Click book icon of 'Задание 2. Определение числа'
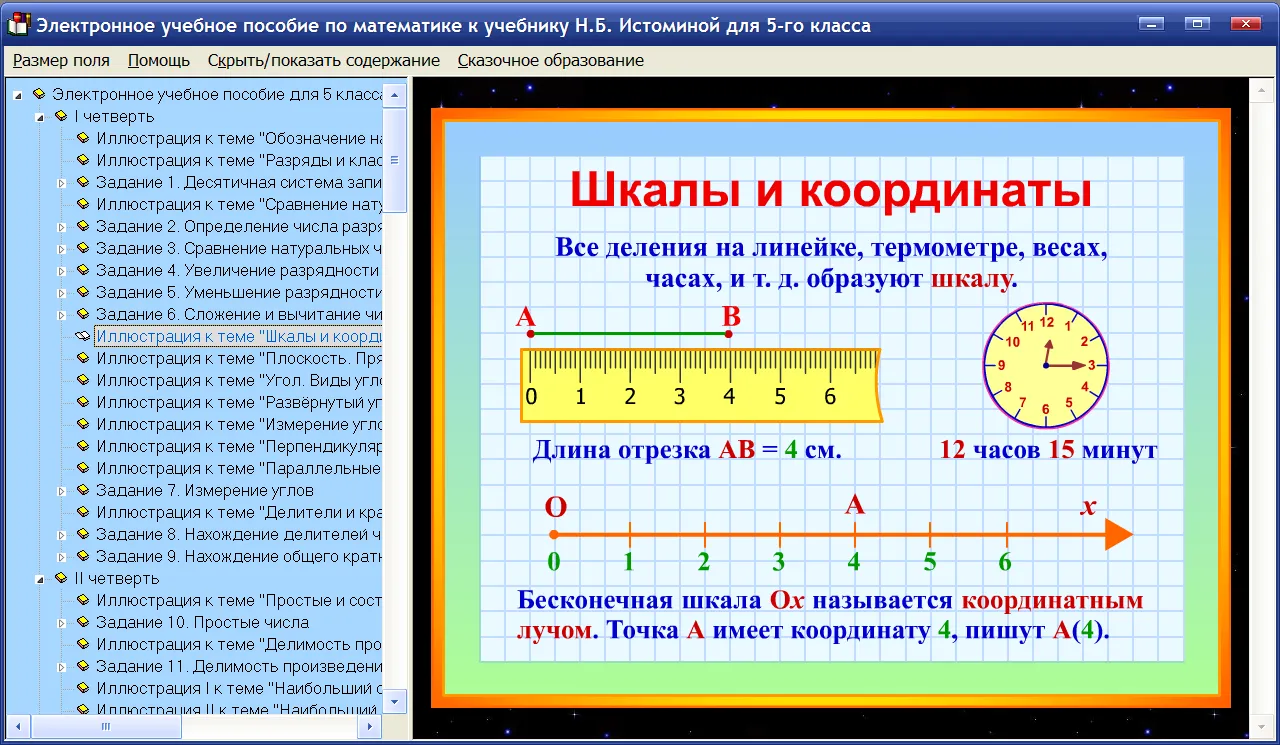Screen dimensions: 1280x745 (83, 226)
